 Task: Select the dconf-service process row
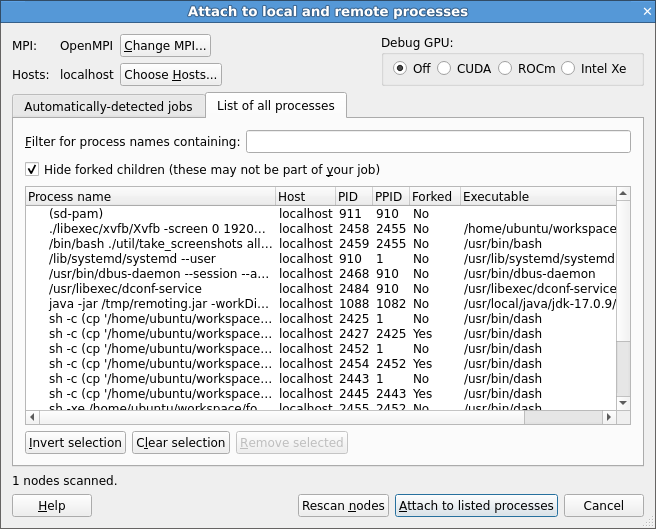coord(321,289)
